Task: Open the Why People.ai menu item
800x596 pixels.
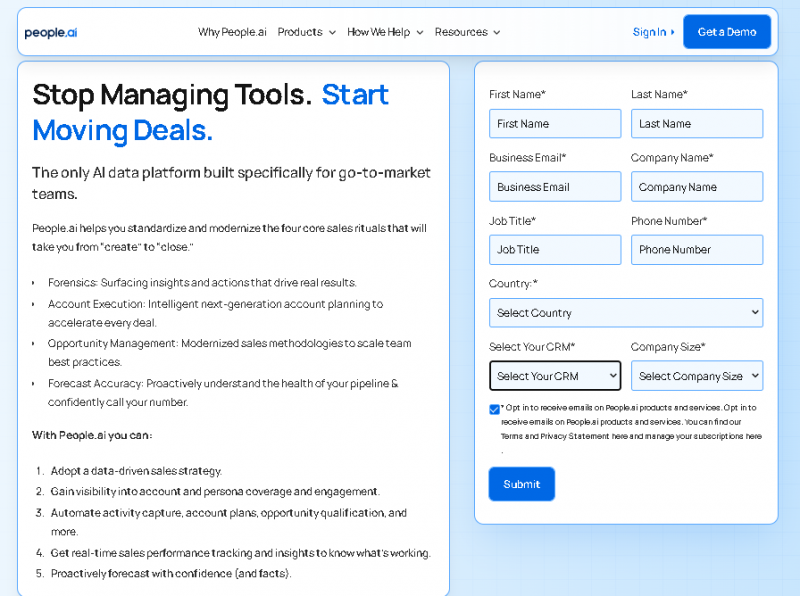Action: point(232,32)
